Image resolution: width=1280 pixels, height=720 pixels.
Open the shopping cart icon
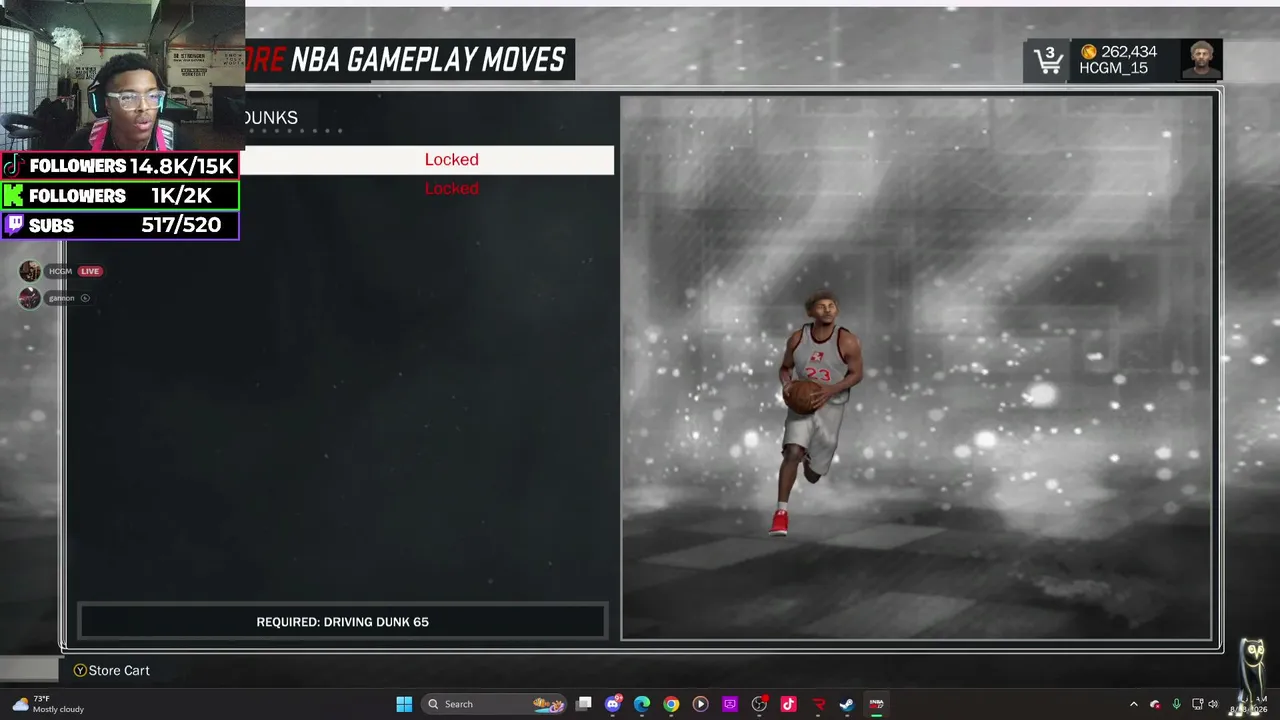(1048, 61)
